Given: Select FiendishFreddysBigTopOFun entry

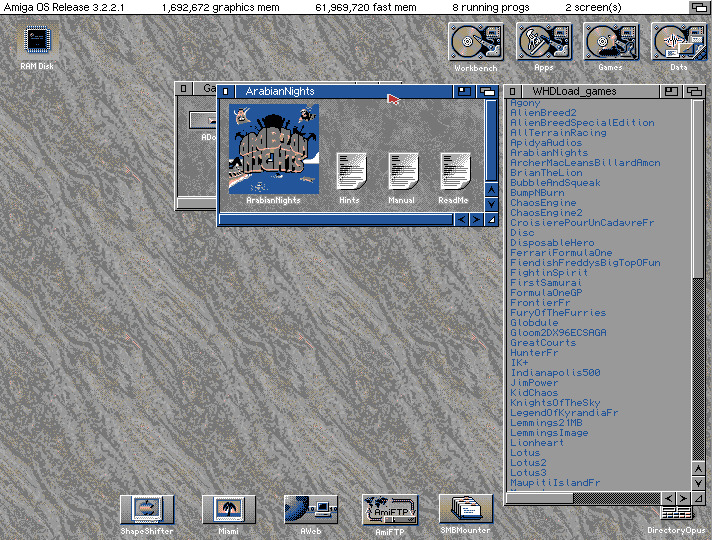Looking at the screenshot, I should coord(585,263).
